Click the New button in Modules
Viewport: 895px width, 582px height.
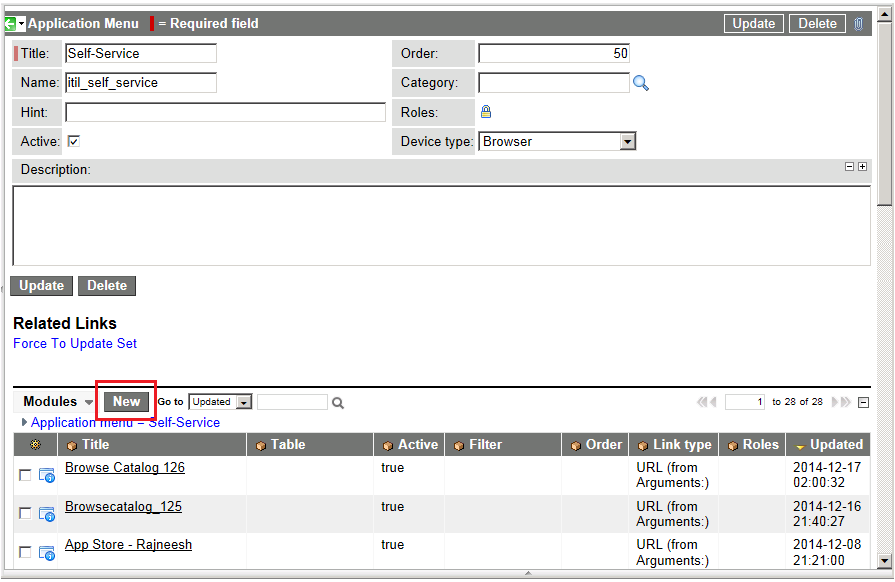pos(126,401)
